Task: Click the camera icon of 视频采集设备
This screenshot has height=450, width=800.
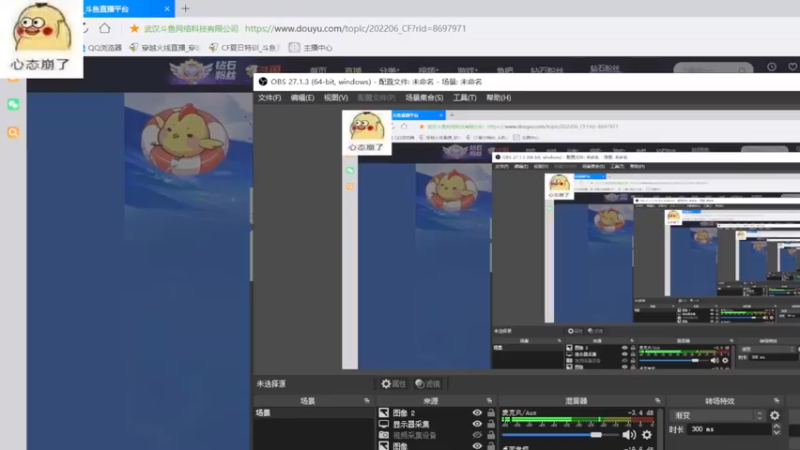Action: (x=384, y=435)
